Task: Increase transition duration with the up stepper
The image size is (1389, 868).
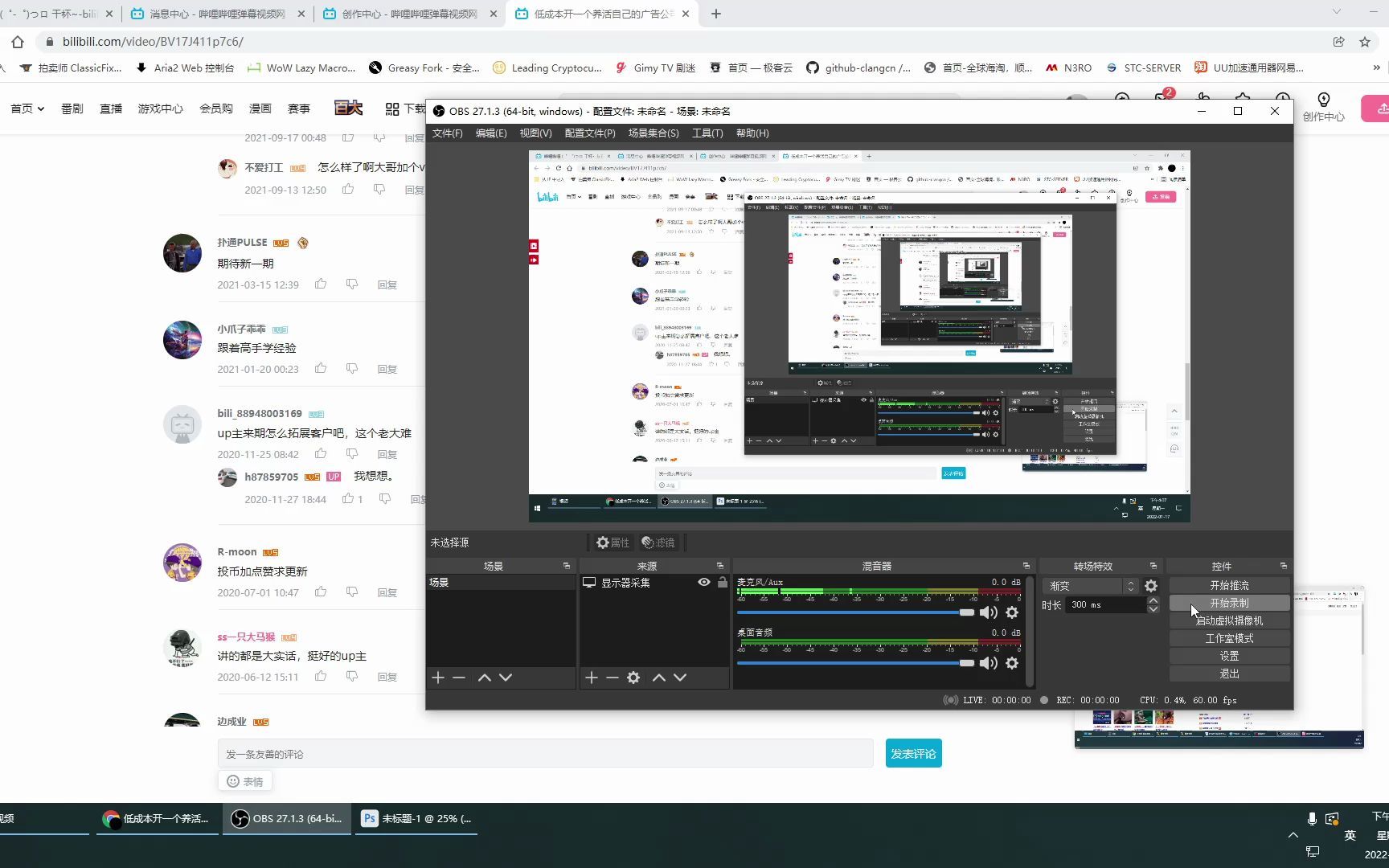Action: [1153, 600]
